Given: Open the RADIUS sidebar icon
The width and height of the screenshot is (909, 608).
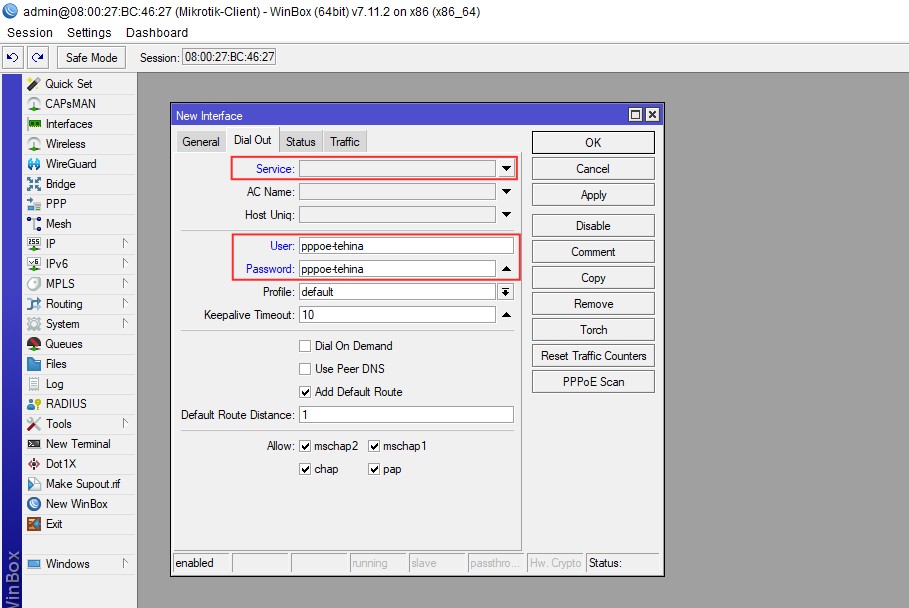Looking at the screenshot, I should pos(34,404).
